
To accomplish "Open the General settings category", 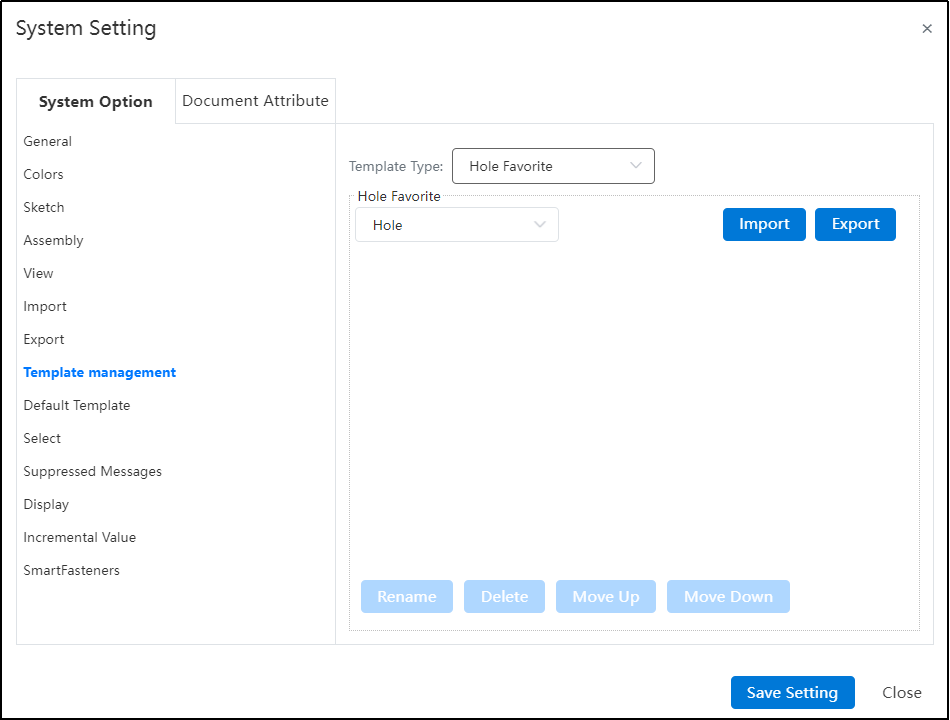I will pyautogui.click(x=47, y=141).
